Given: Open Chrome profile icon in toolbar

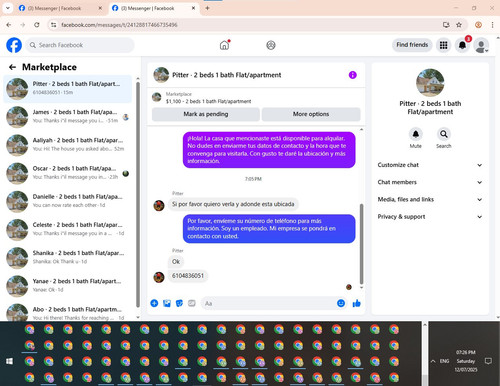Looking at the screenshot, I should 478,25.
